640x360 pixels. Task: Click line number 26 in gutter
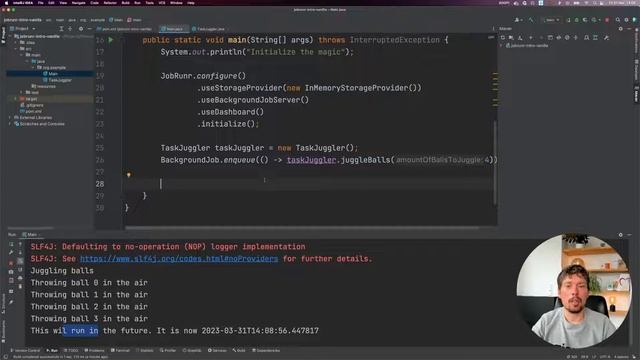(100, 160)
